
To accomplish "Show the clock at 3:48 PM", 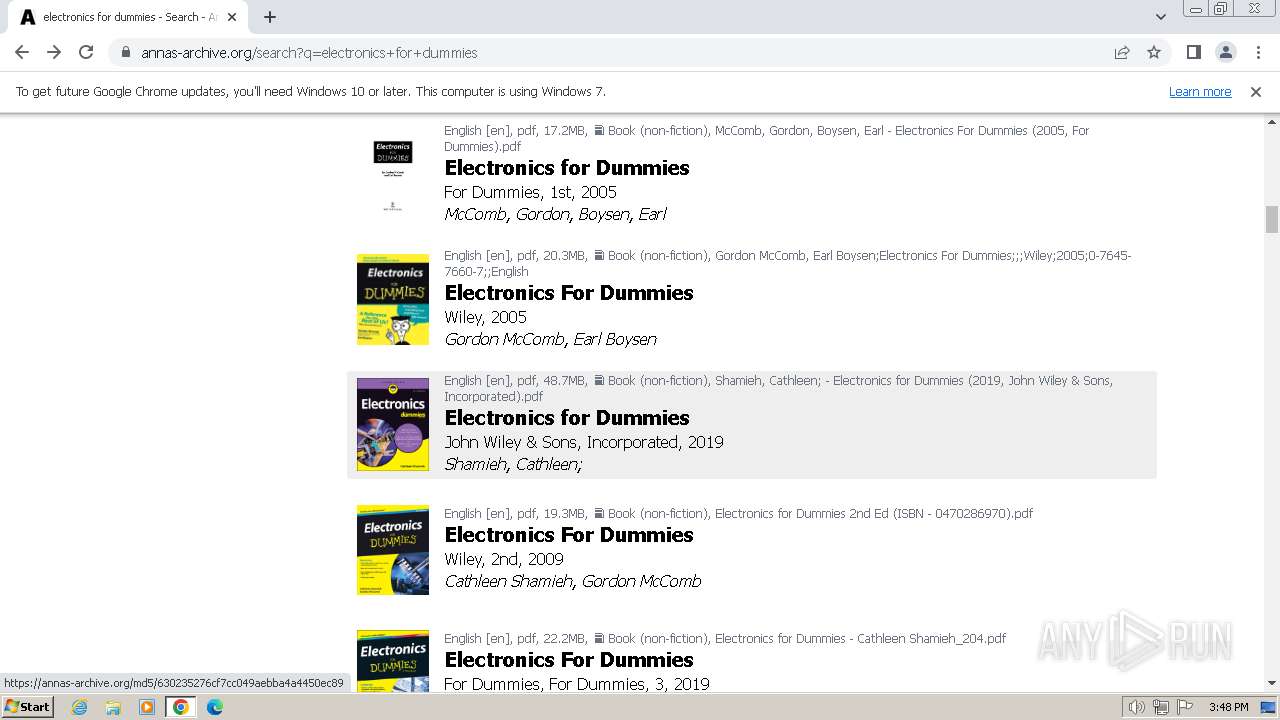I will [x=1228, y=707].
